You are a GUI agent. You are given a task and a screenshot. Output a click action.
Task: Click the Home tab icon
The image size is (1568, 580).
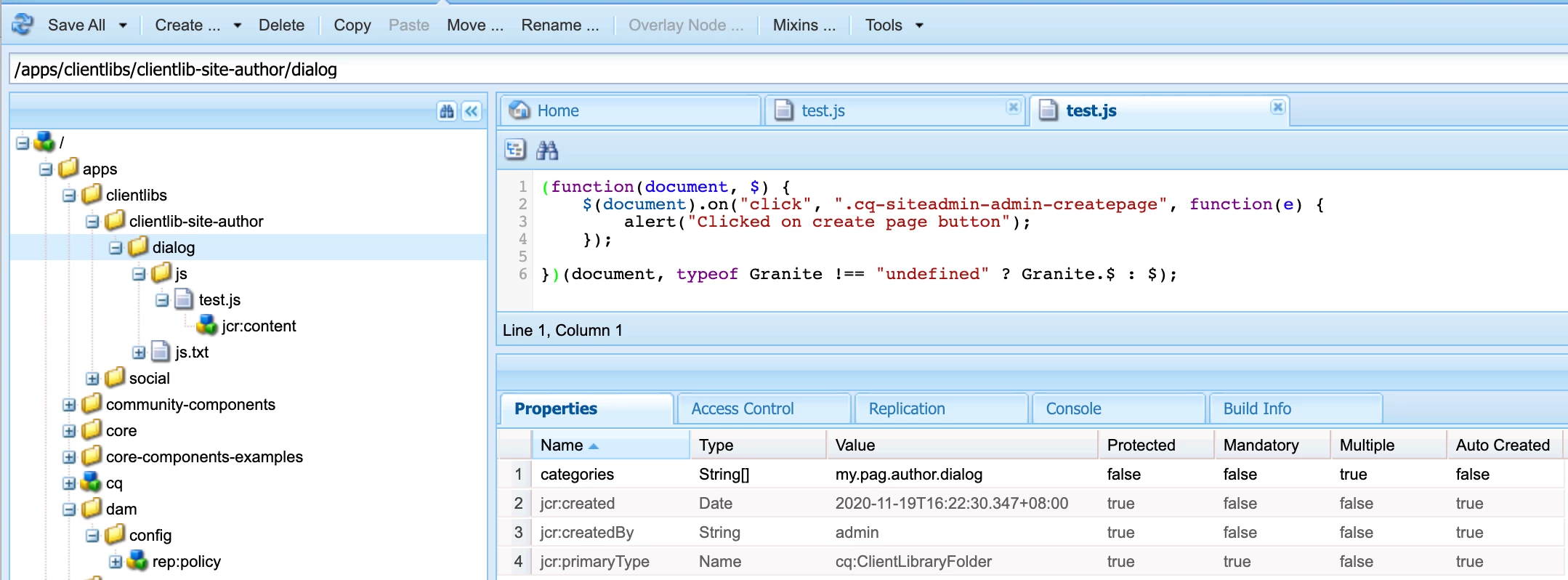(x=520, y=110)
